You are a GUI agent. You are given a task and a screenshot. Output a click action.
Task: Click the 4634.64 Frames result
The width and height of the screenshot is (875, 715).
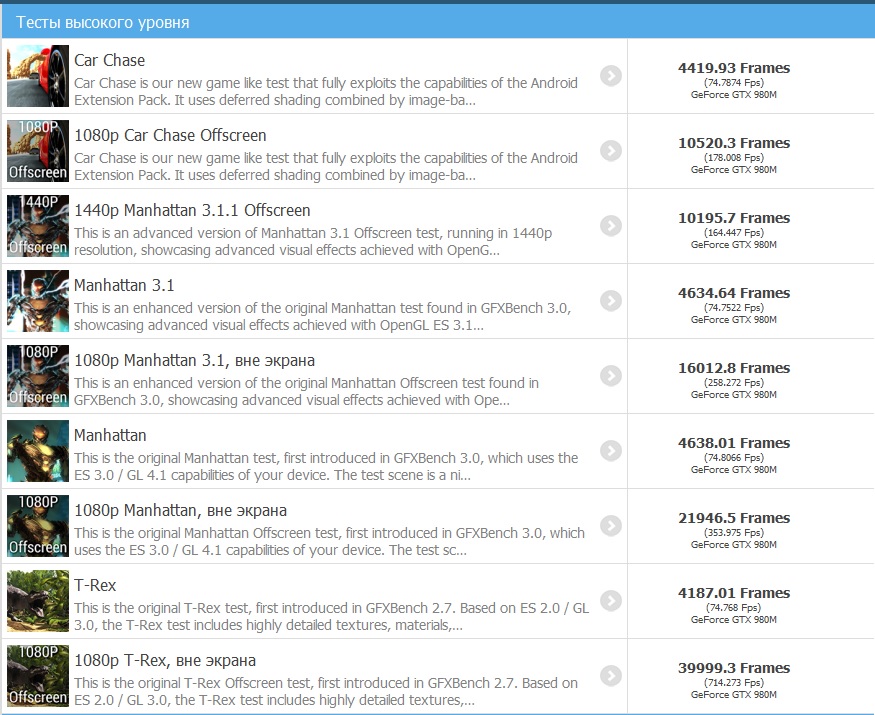pyautogui.click(x=734, y=293)
